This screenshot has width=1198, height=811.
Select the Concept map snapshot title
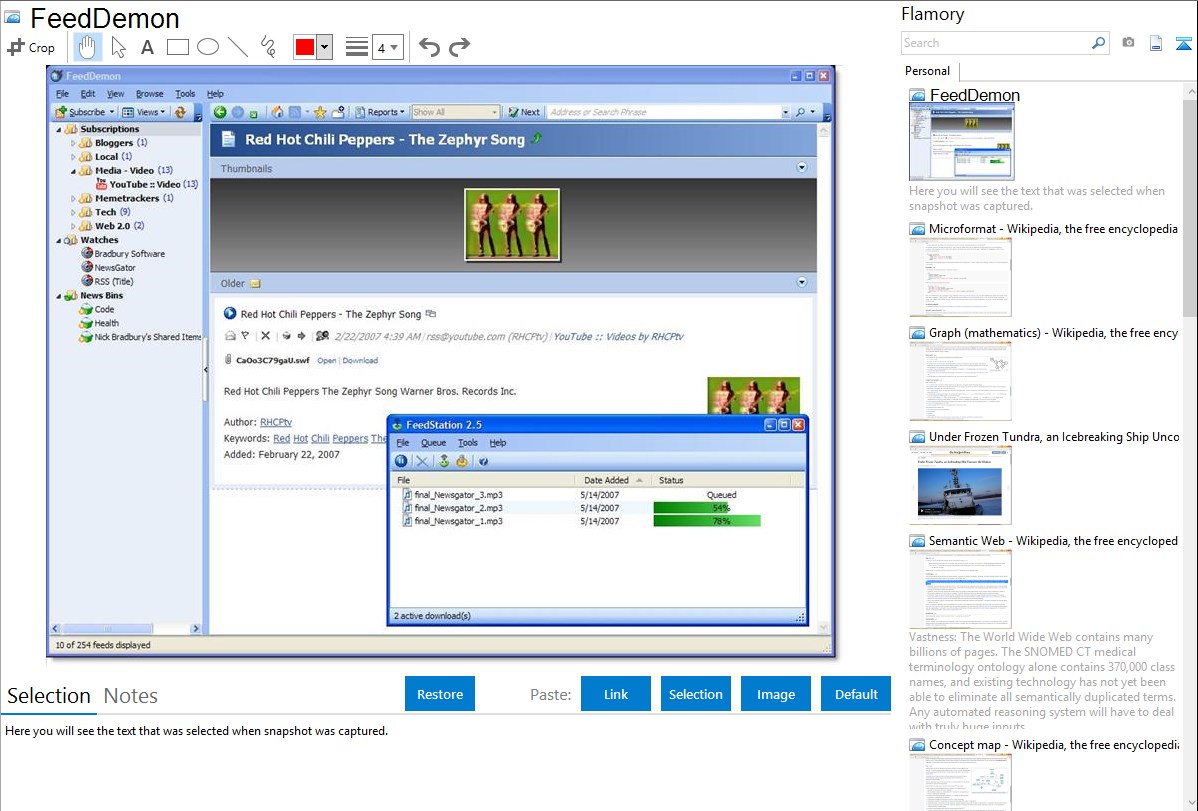(1054, 745)
